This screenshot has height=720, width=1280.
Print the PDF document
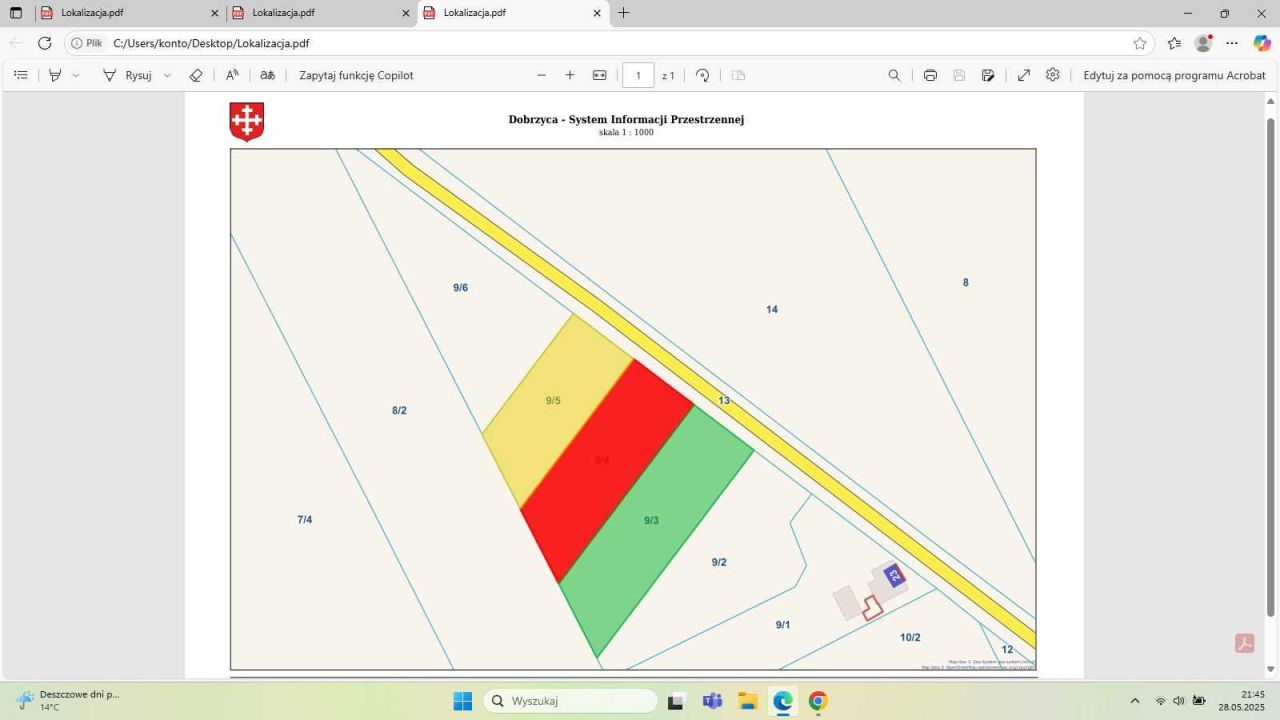(x=930, y=75)
